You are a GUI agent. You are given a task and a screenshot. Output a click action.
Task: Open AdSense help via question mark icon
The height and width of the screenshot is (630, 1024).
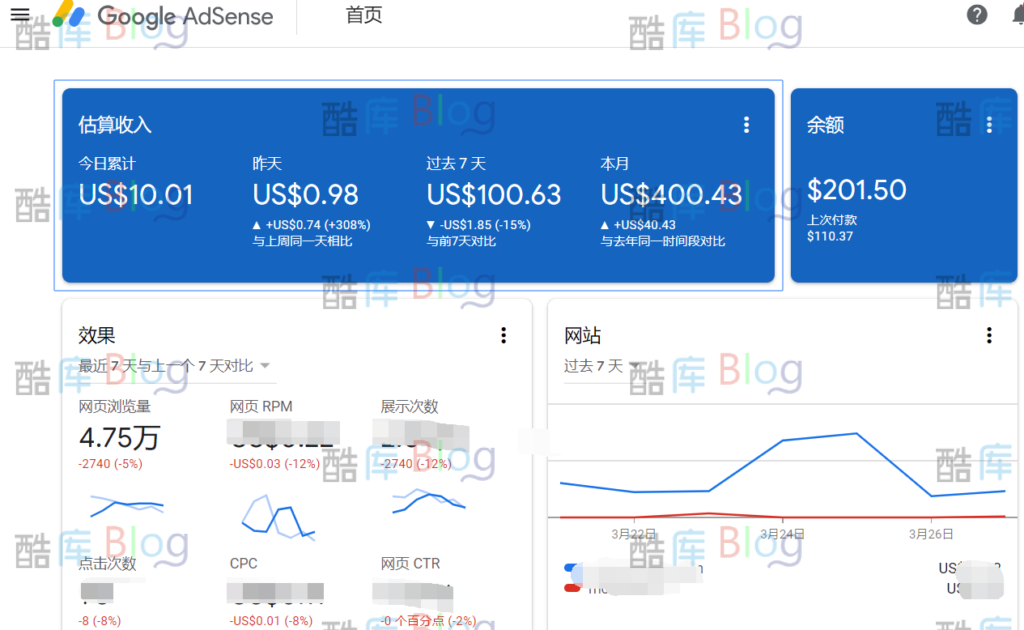coord(976,15)
